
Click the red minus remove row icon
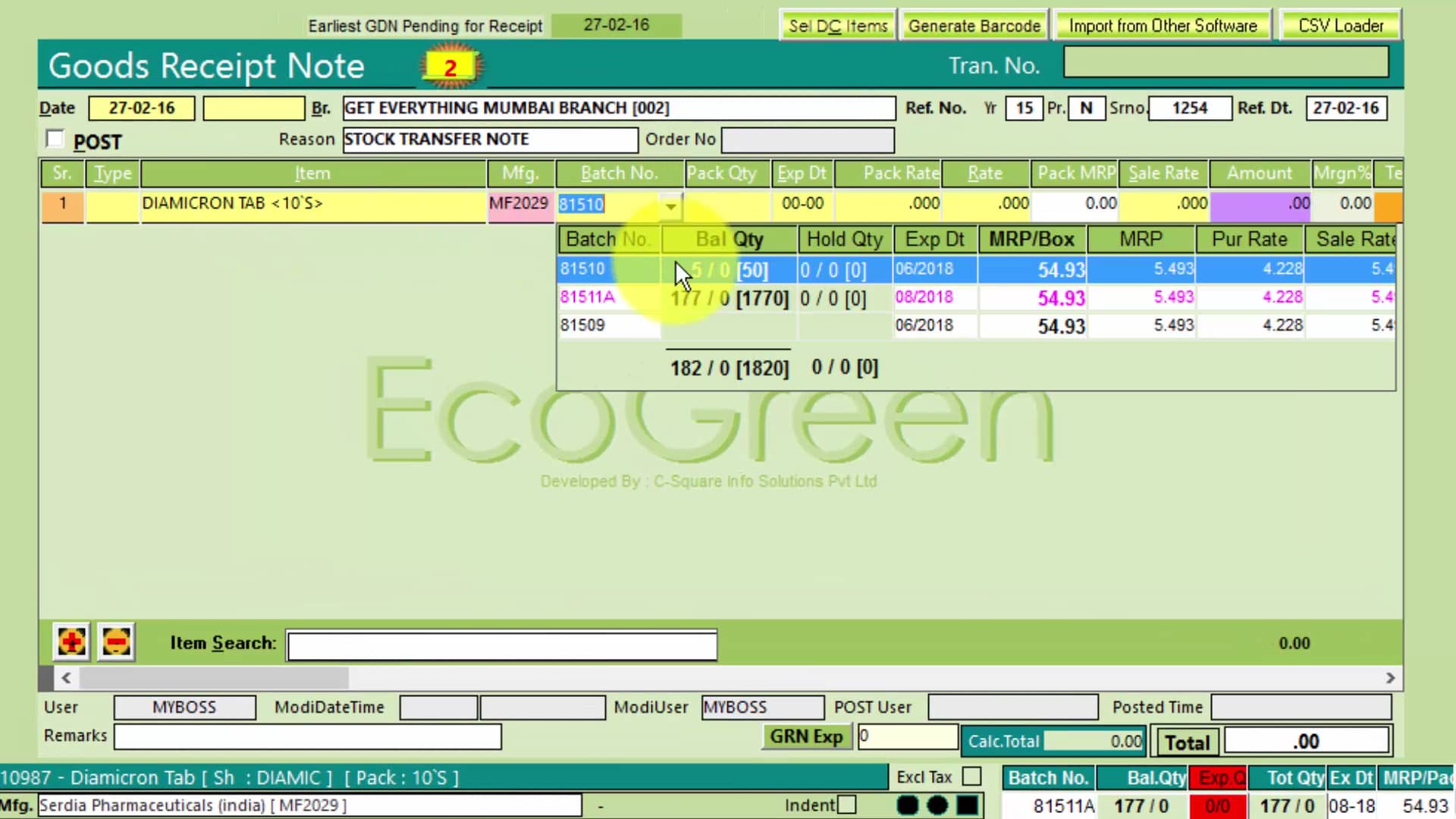click(116, 642)
